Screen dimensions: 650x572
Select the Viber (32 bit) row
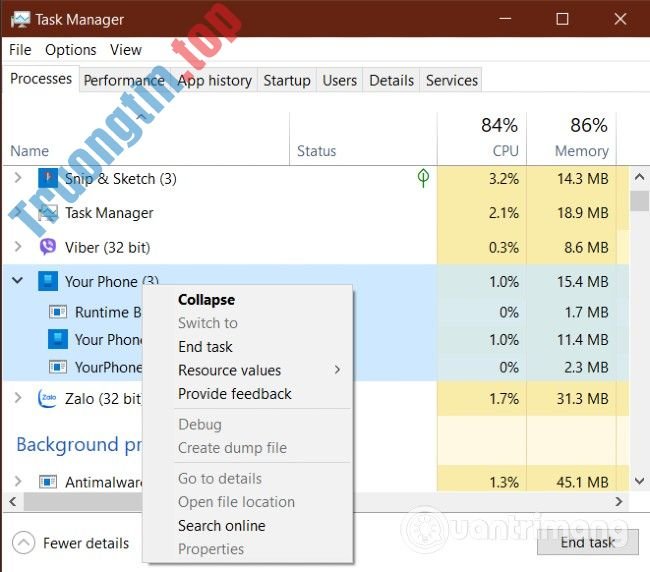coord(316,247)
